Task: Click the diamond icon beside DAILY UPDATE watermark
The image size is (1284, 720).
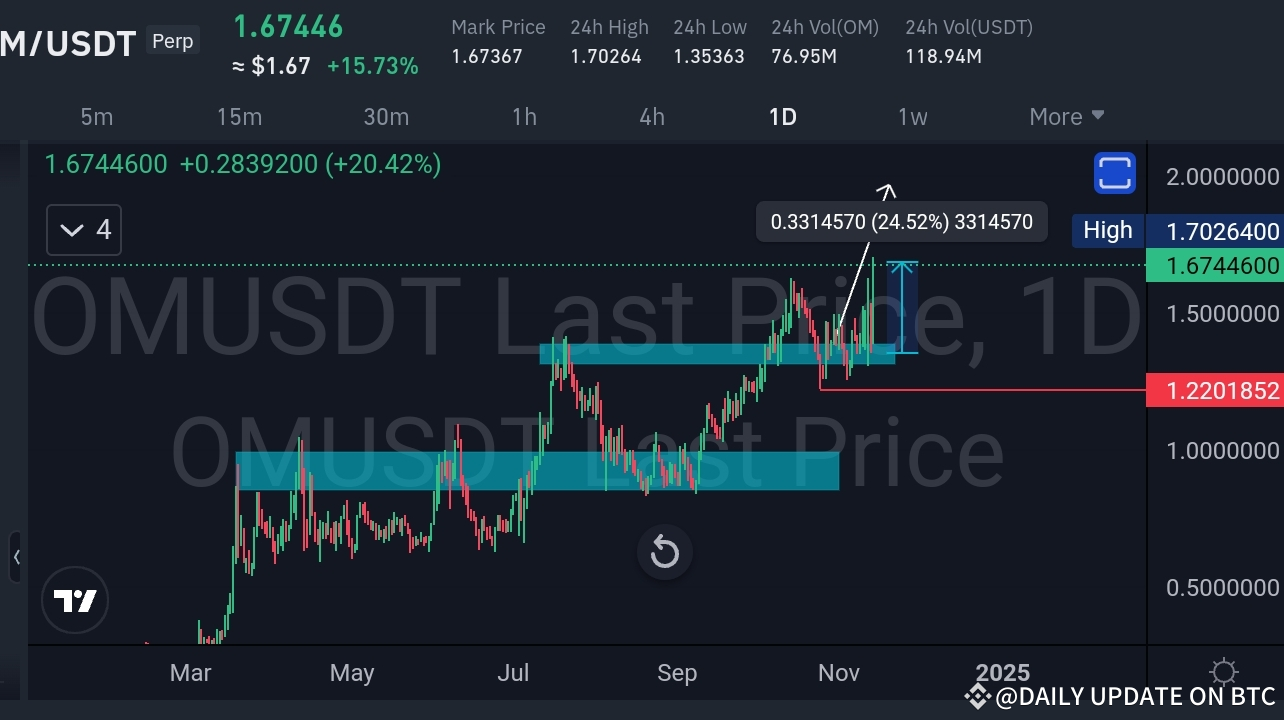Action: (977, 696)
